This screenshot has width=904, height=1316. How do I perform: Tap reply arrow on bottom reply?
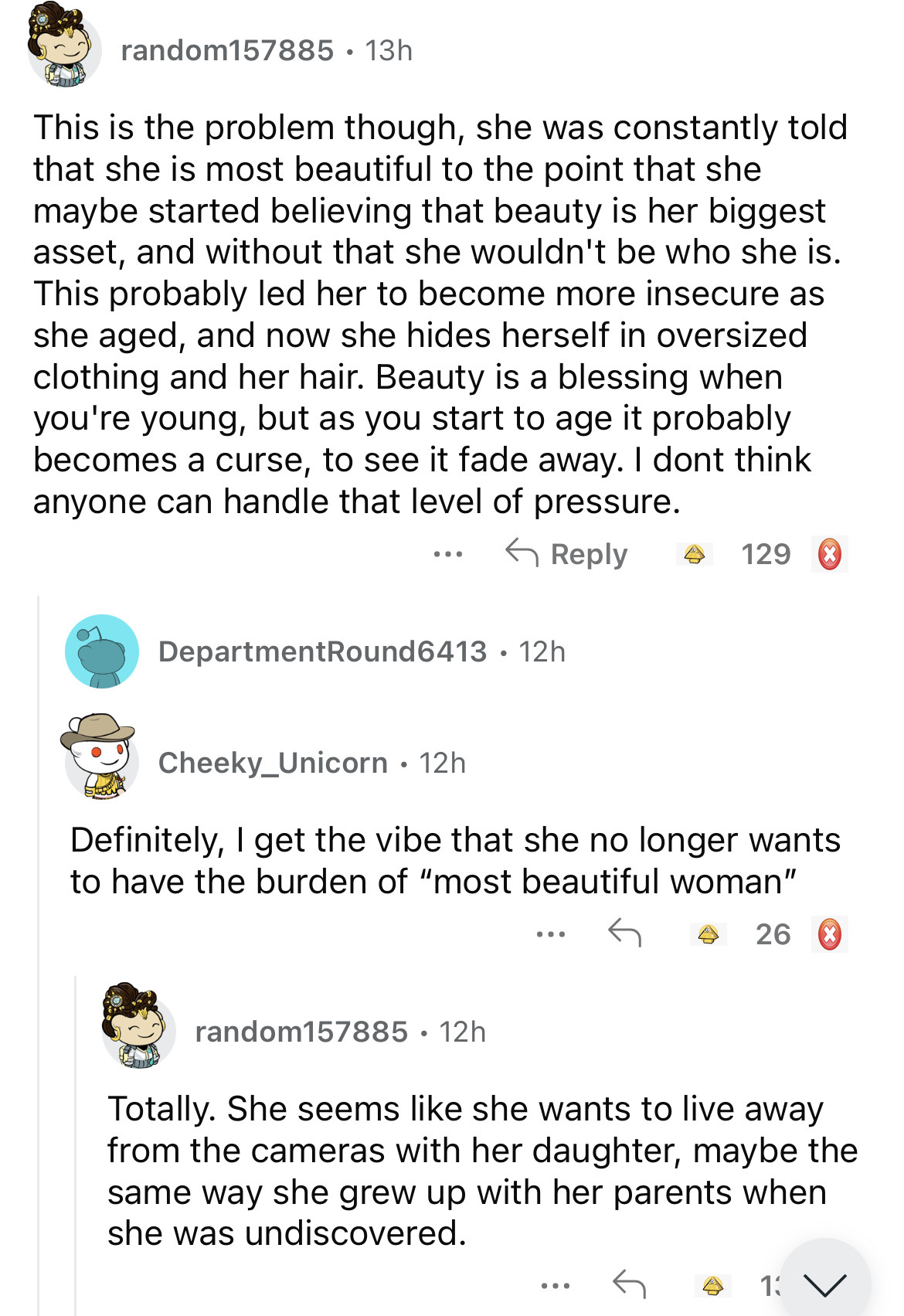(629, 1284)
